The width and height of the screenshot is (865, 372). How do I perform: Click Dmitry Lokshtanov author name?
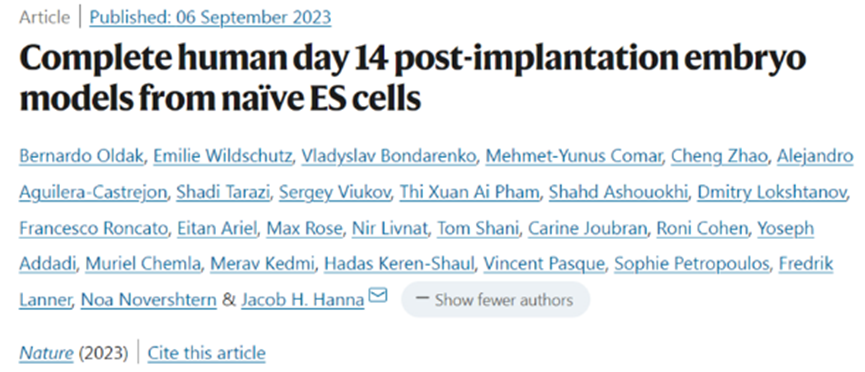[x=772, y=192]
